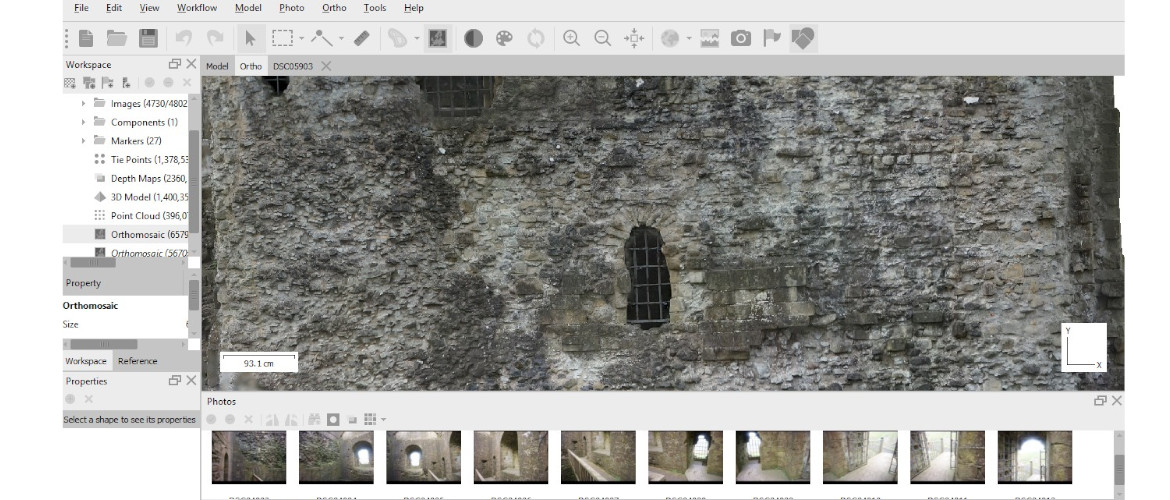Click the Zoom In magnifier
This screenshot has height=500, width=1170.
[571, 38]
